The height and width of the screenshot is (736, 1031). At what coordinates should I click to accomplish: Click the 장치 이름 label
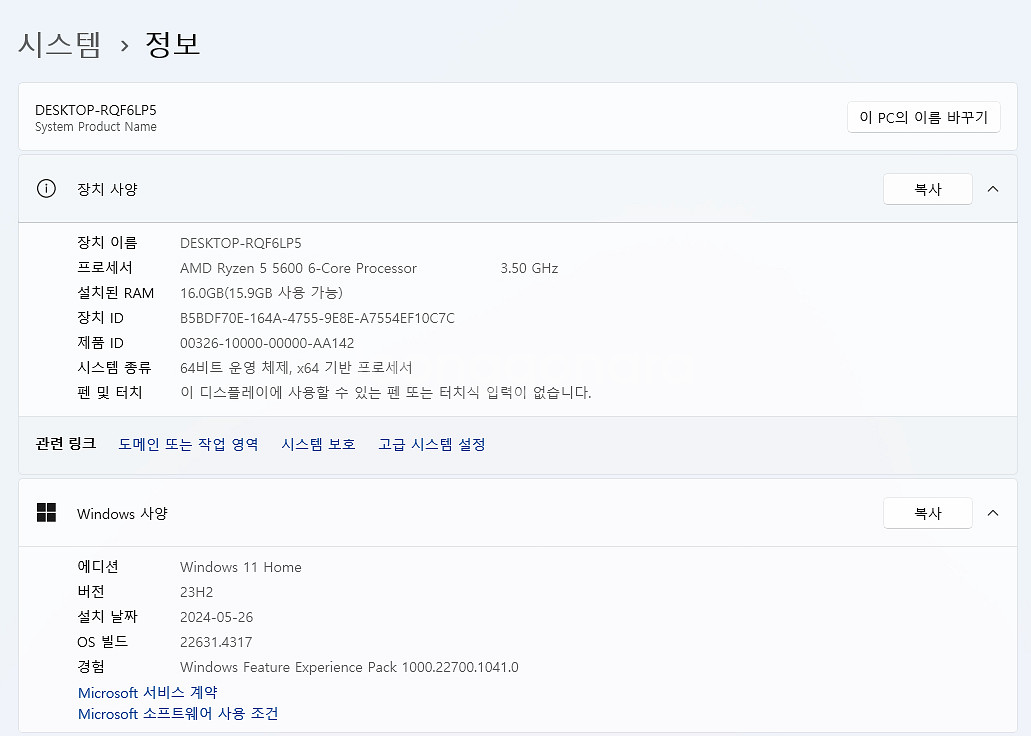pyautogui.click(x=107, y=243)
